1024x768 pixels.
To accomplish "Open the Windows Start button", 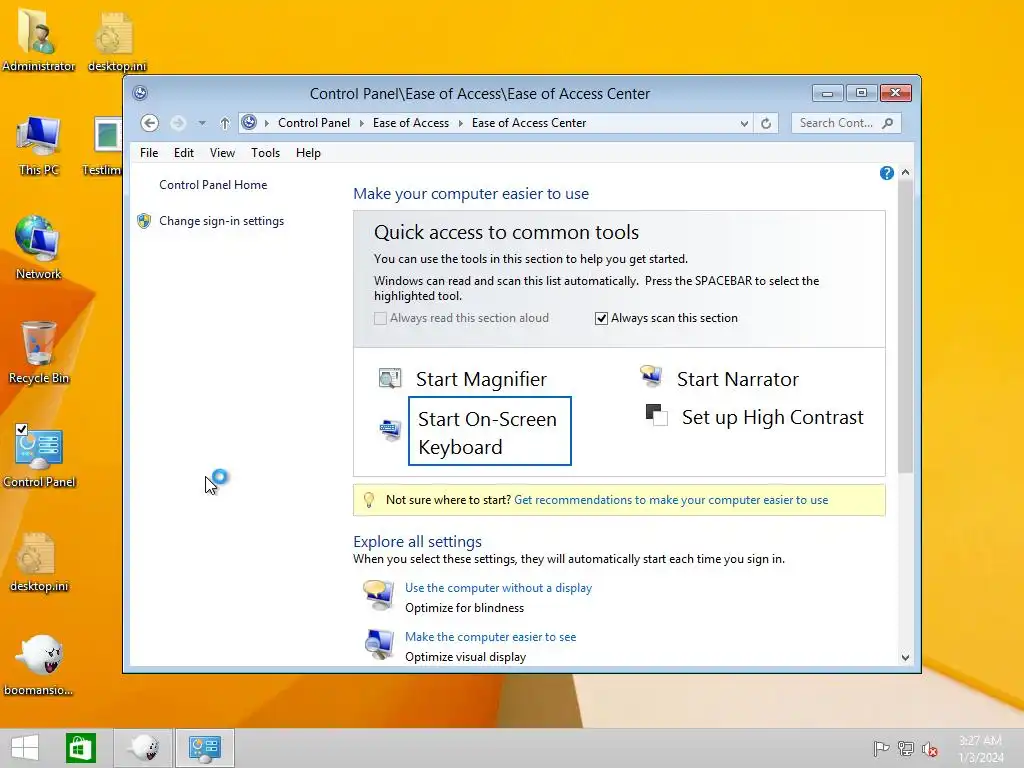I will click(x=25, y=748).
